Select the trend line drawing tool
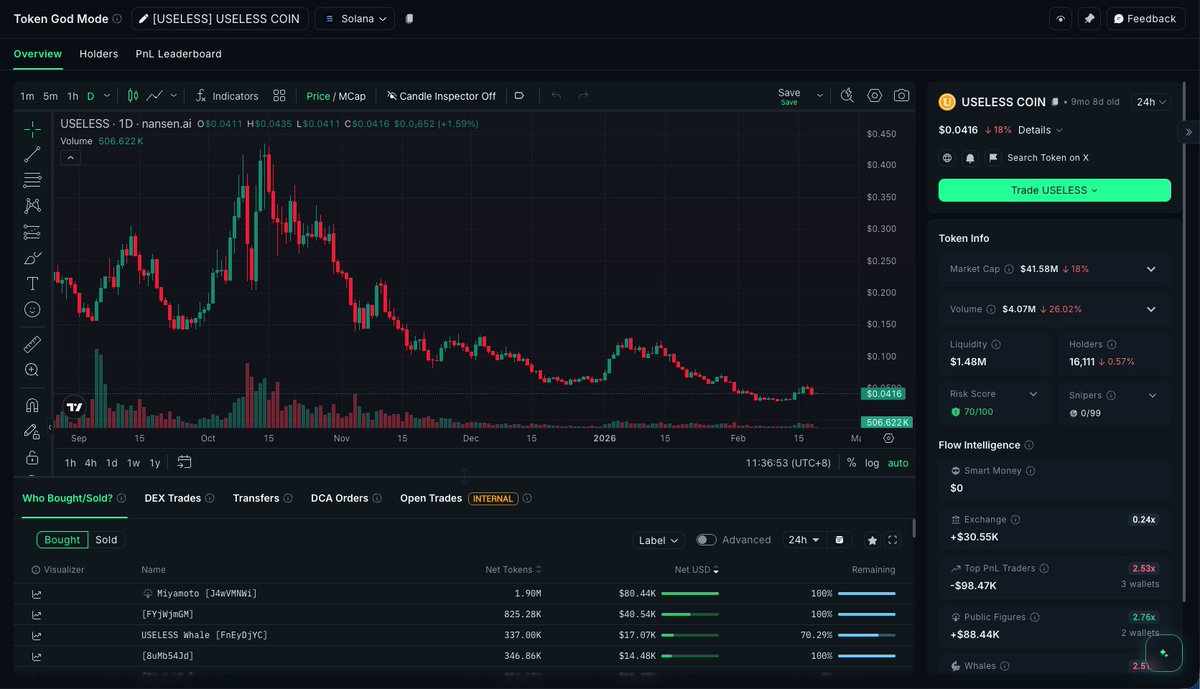This screenshot has width=1200, height=689. pyautogui.click(x=32, y=154)
